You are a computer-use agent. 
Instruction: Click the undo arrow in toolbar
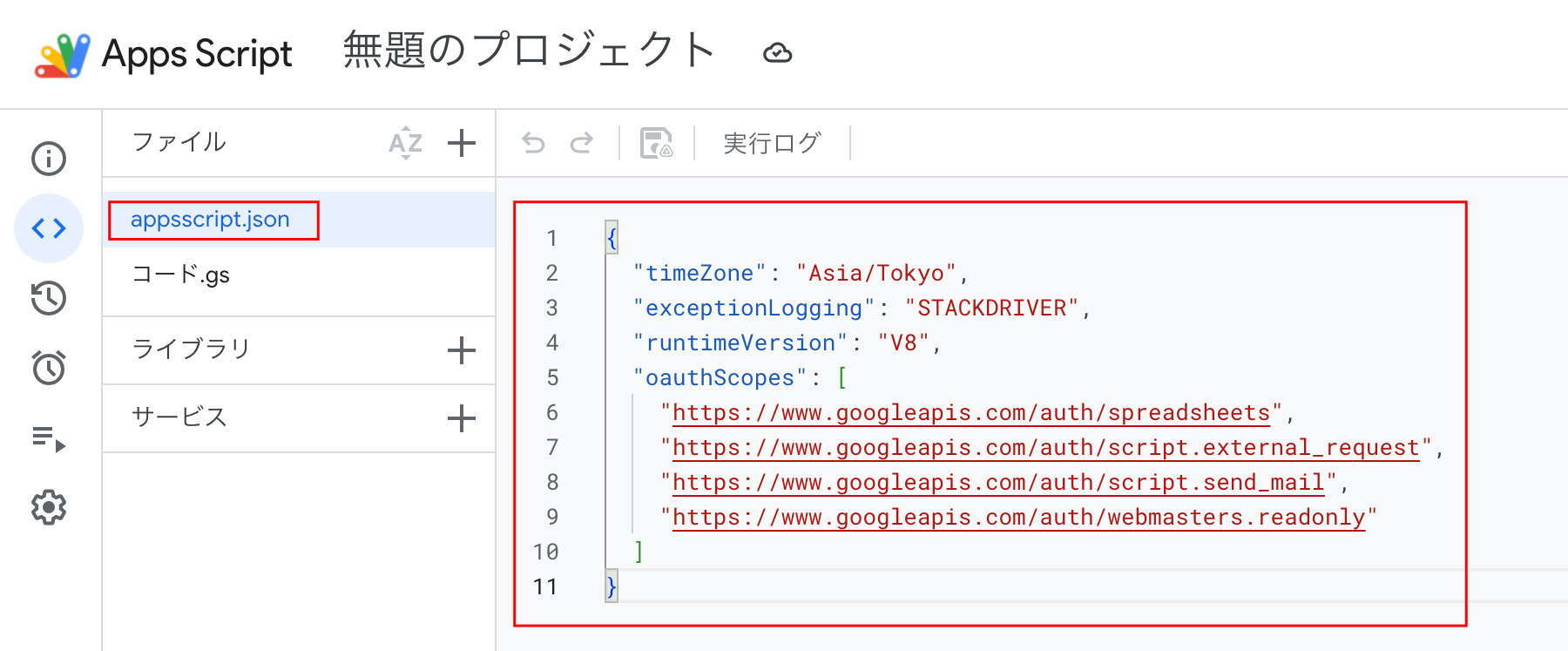(x=533, y=143)
